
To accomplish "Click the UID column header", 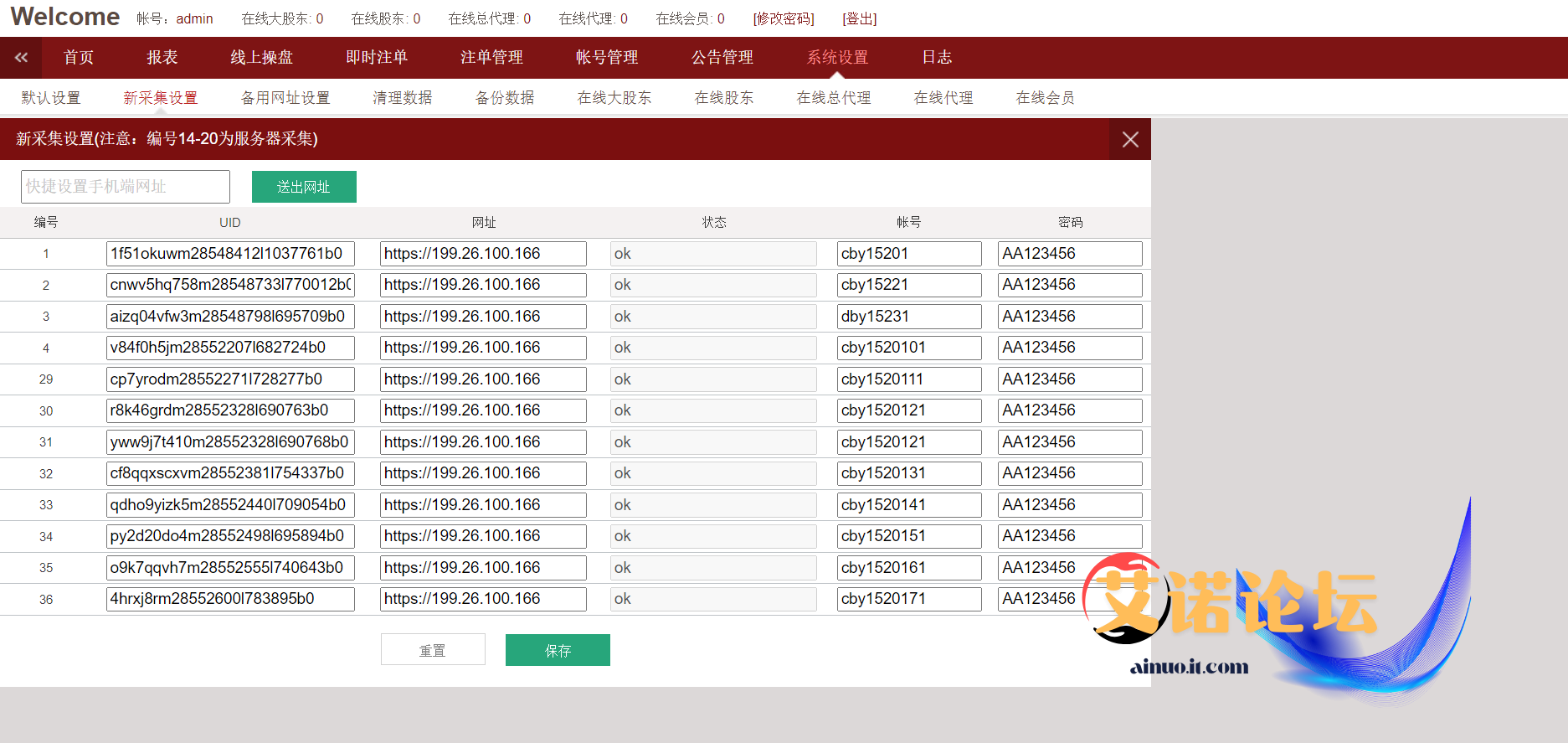I will coord(230,222).
